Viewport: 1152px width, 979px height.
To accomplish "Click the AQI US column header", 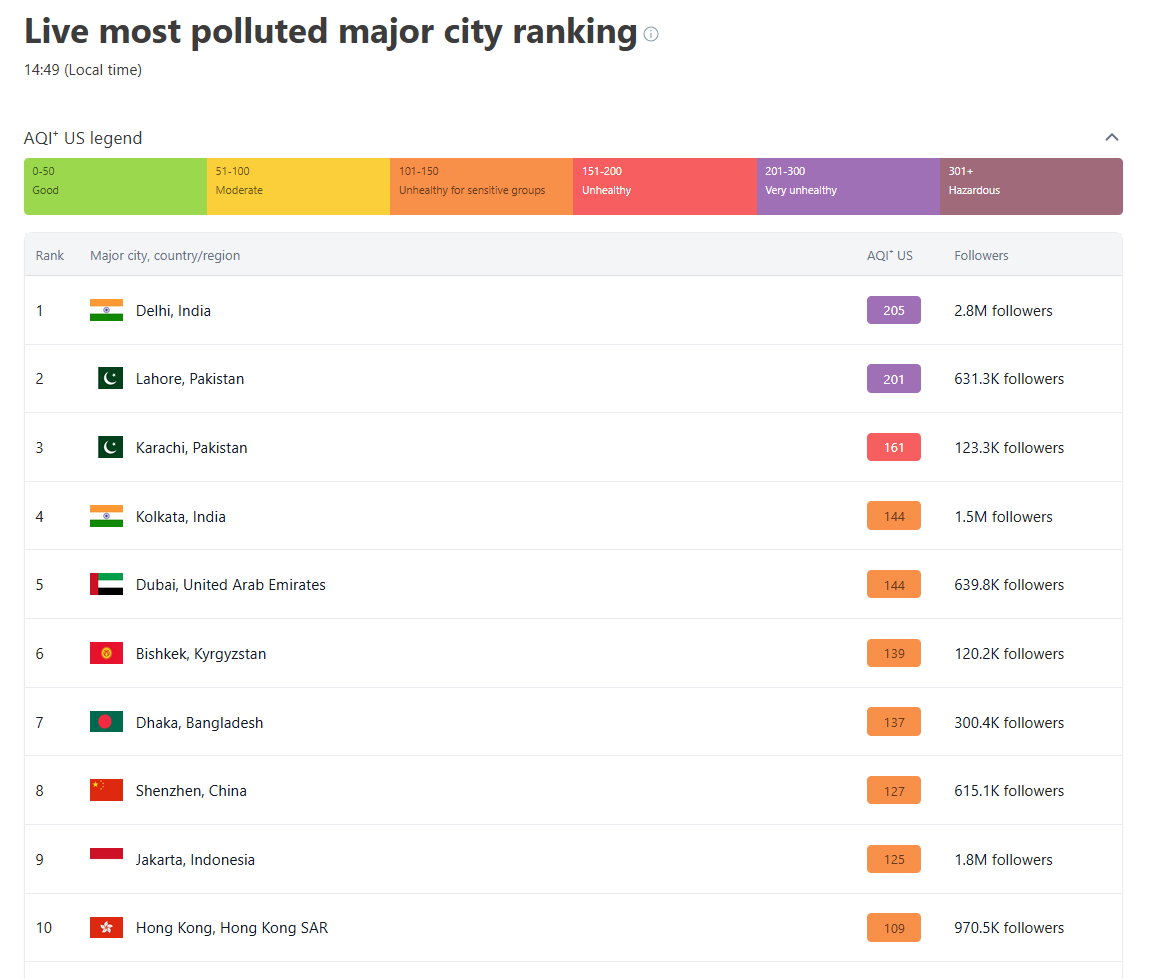I will (x=889, y=256).
